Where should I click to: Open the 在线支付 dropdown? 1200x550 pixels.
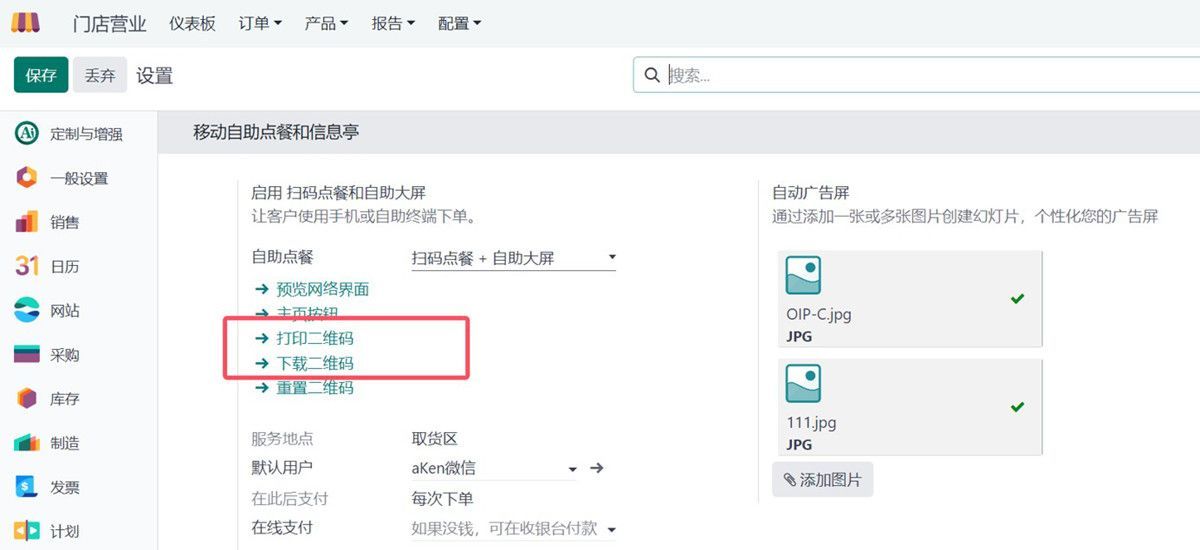coord(612,529)
